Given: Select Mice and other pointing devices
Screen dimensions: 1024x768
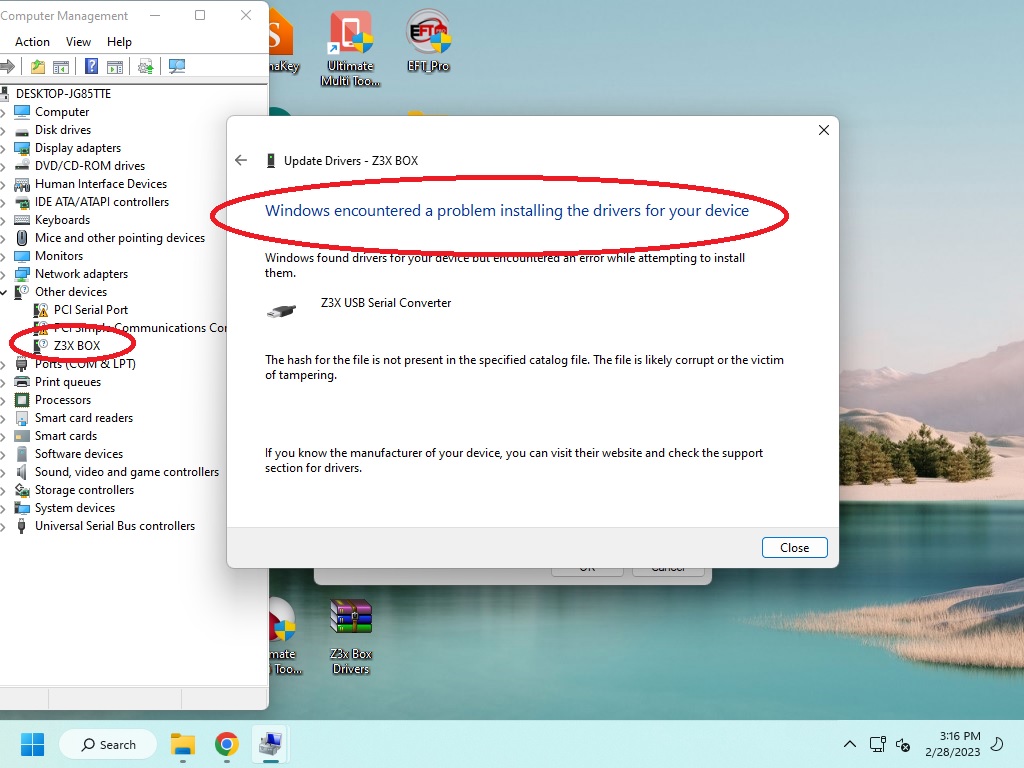Looking at the screenshot, I should pos(120,238).
